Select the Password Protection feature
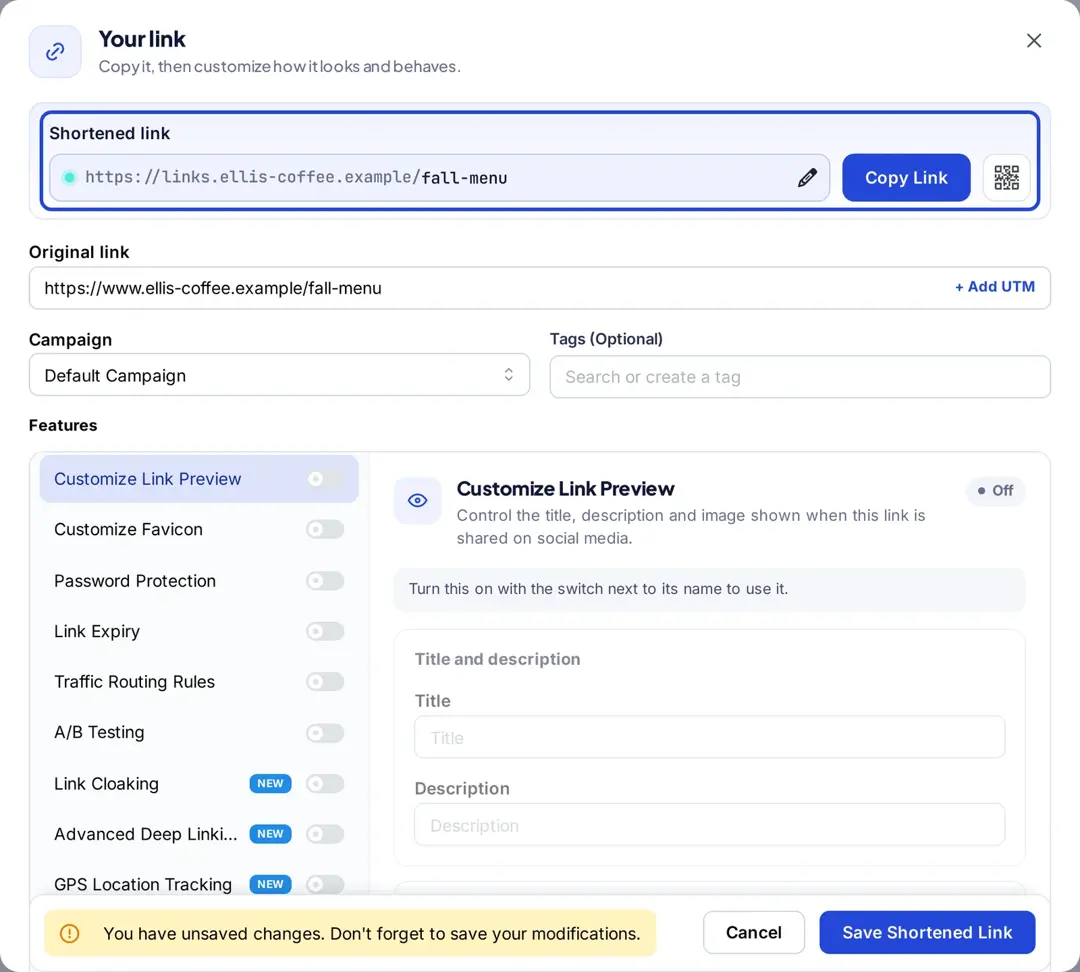 [x=199, y=581]
